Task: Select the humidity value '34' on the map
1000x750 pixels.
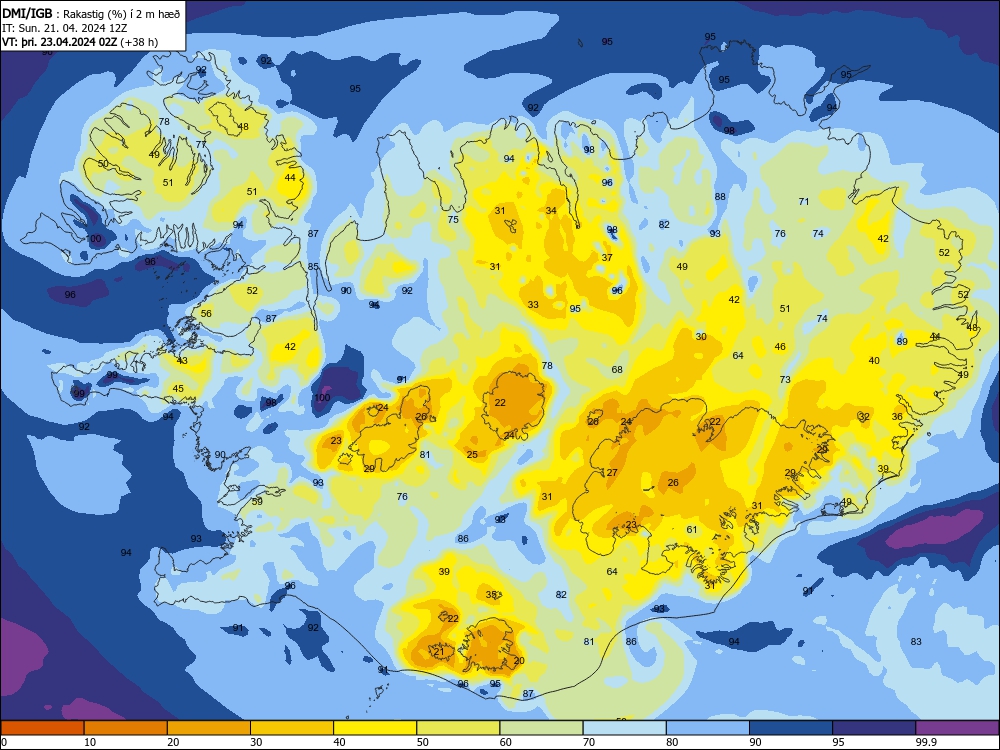Action: (551, 210)
